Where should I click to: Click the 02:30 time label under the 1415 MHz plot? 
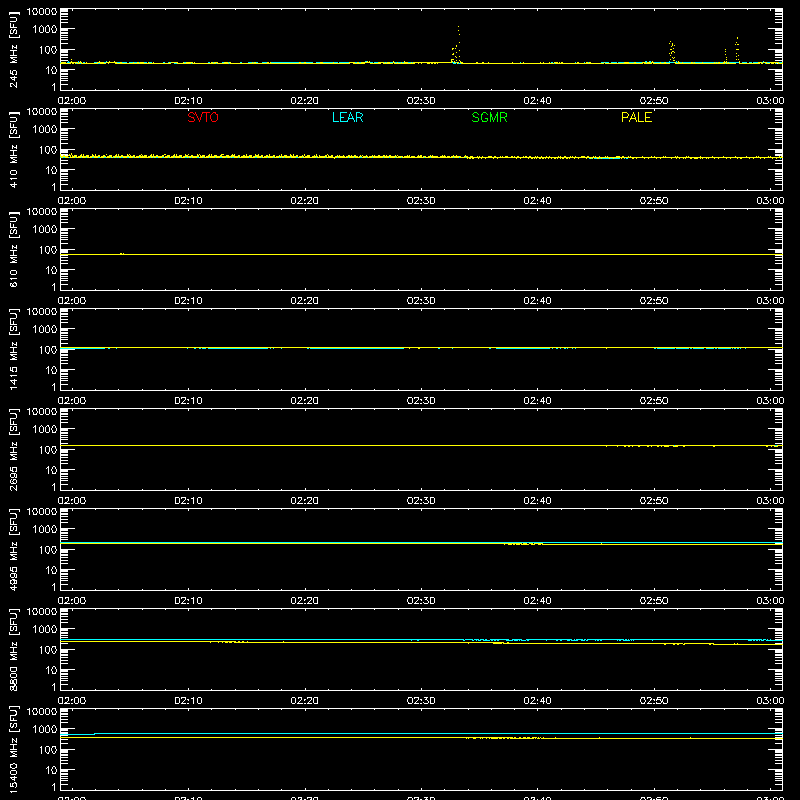click(x=421, y=401)
